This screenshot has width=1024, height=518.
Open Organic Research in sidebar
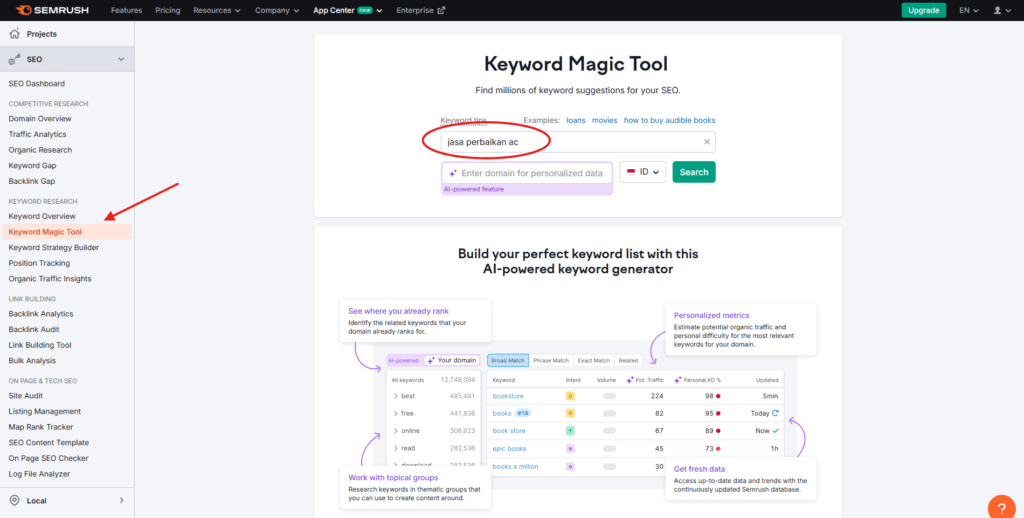click(x=40, y=150)
